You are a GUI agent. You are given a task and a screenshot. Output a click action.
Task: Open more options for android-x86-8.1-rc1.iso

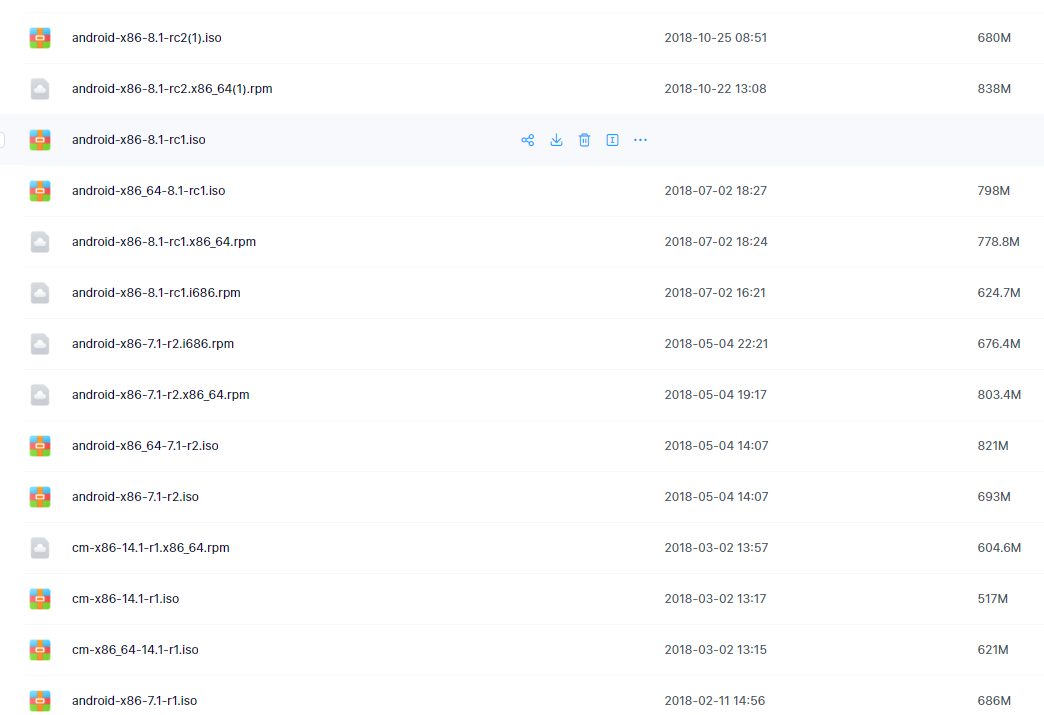(640, 140)
